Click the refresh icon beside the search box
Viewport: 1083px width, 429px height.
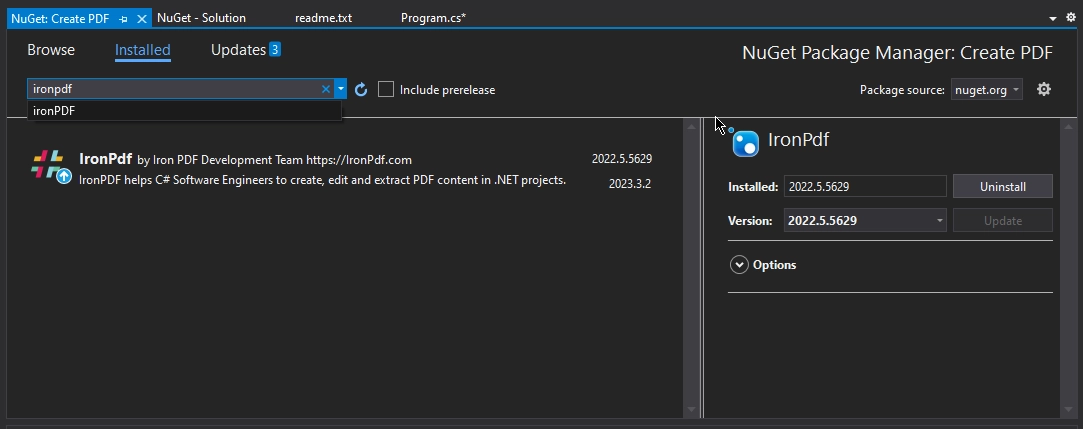click(362, 90)
